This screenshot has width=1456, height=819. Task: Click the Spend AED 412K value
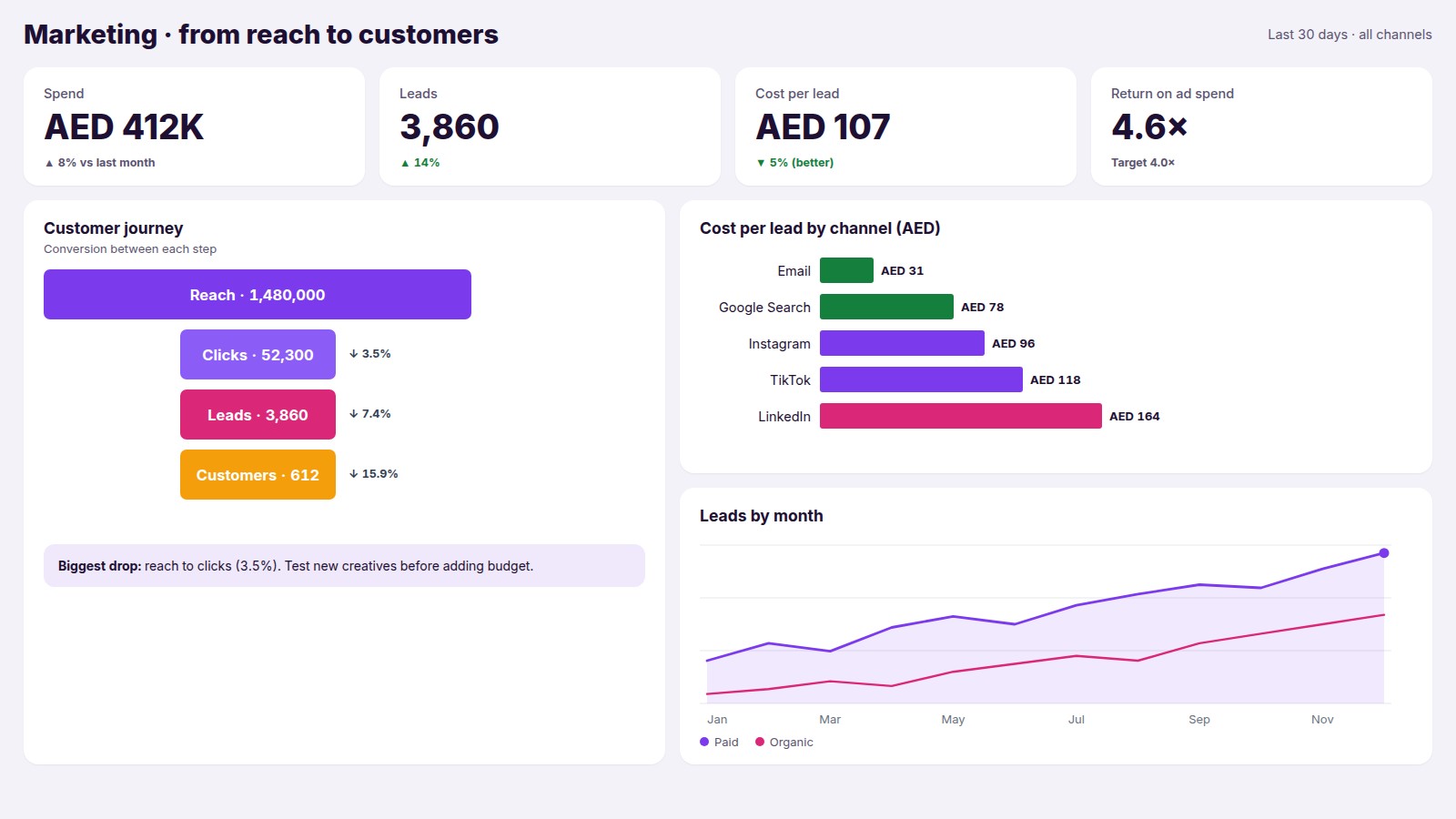coord(124,126)
